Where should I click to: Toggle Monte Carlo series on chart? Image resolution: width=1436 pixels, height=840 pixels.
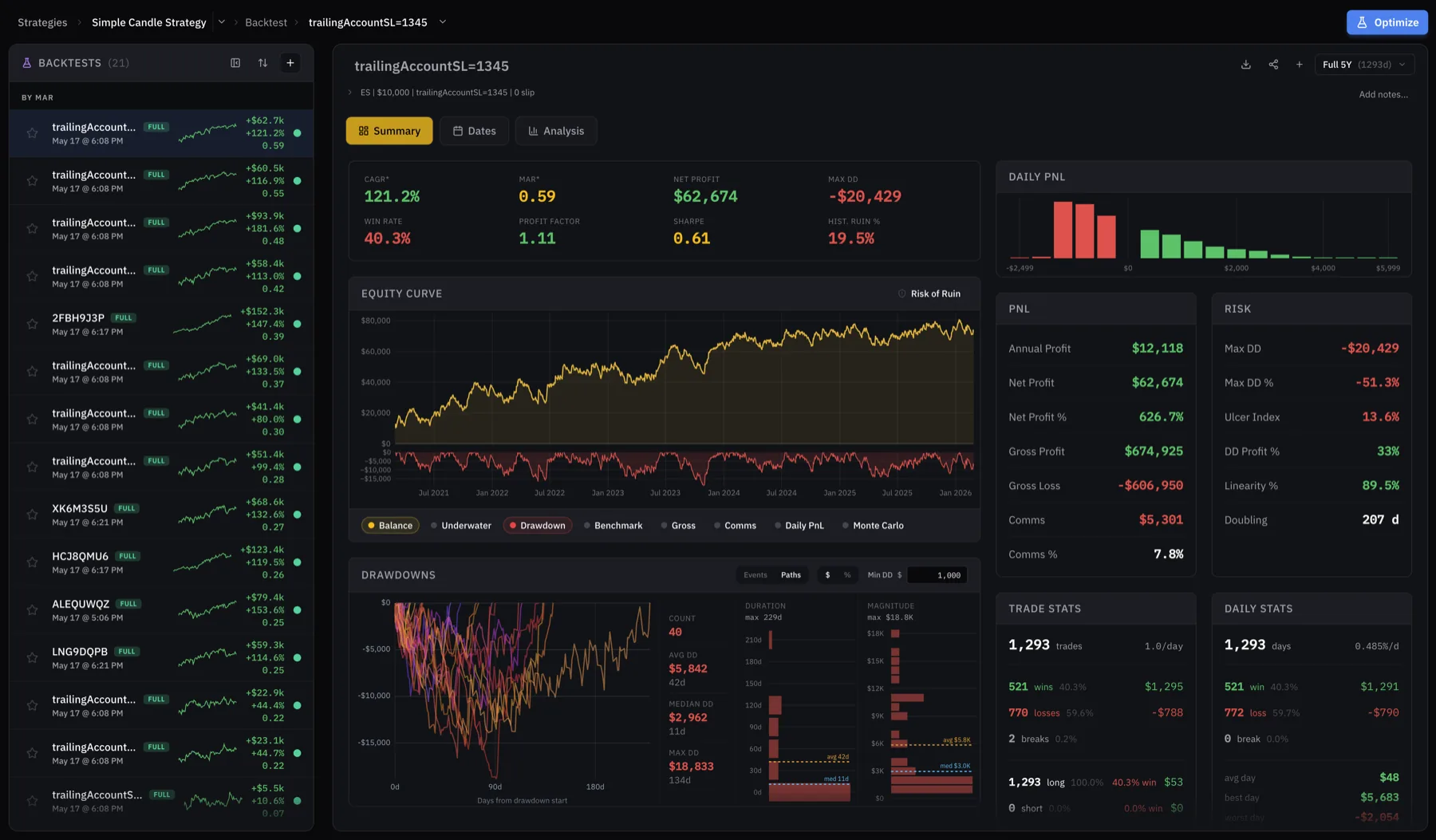(x=873, y=526)
